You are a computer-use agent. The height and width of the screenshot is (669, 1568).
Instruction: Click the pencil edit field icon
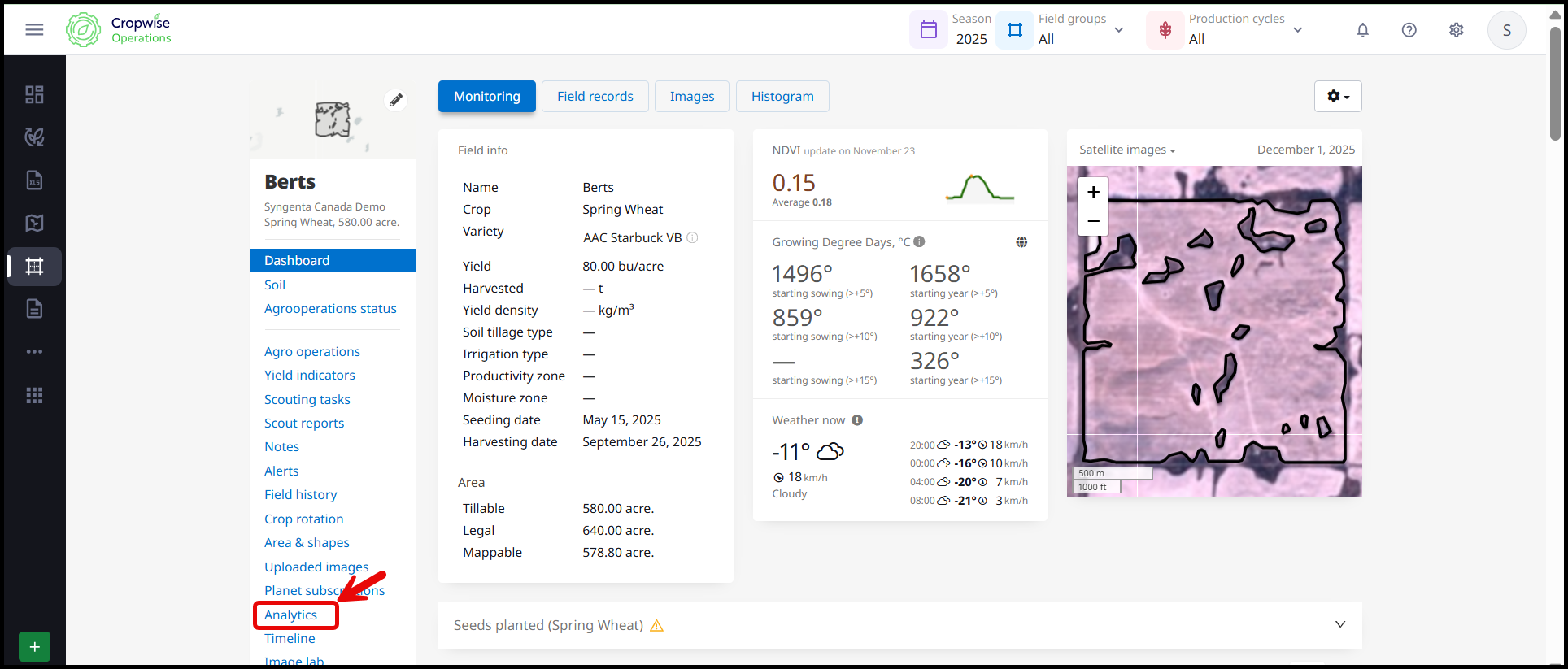point(395,100)
